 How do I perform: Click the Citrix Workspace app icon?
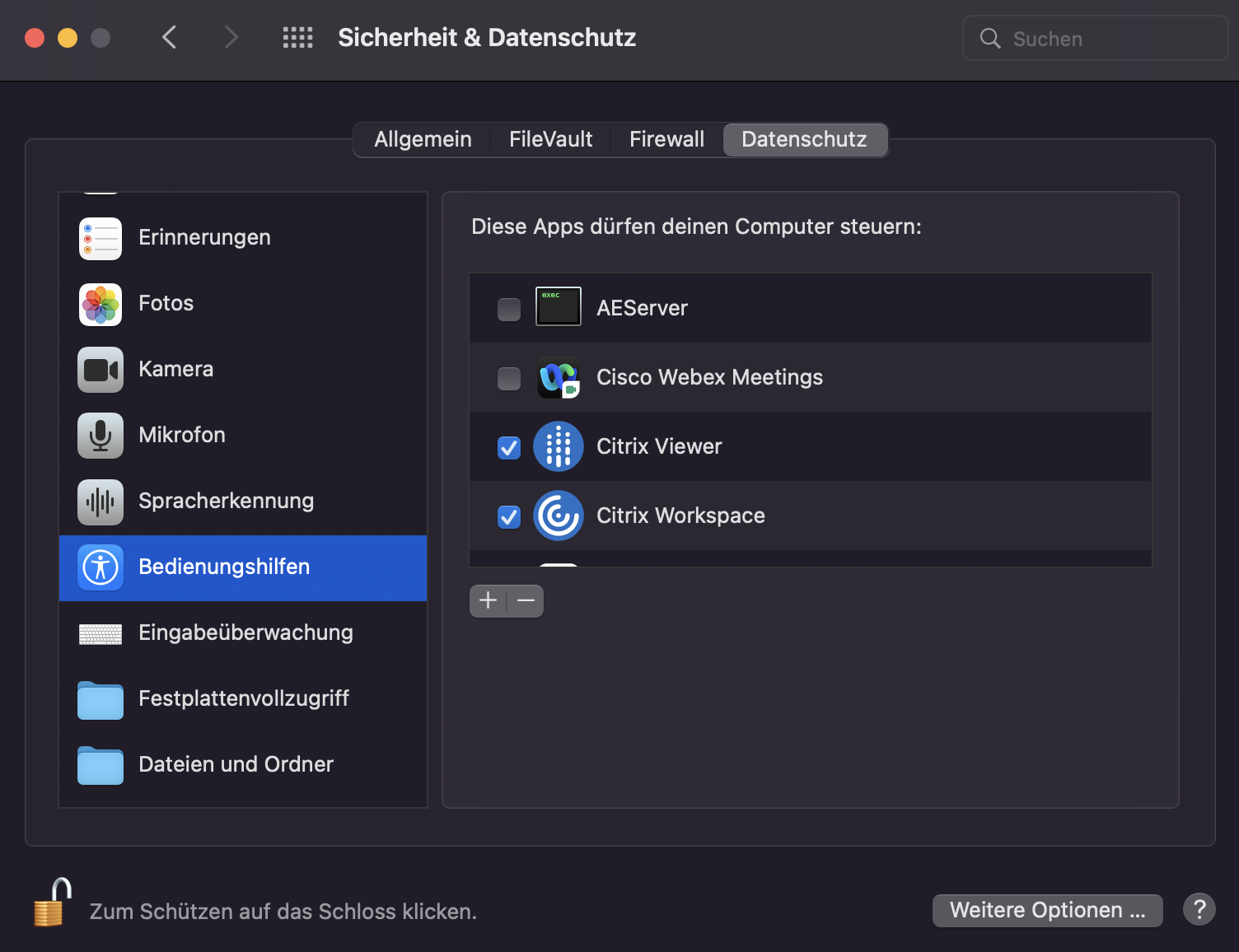tap(558, 516)
